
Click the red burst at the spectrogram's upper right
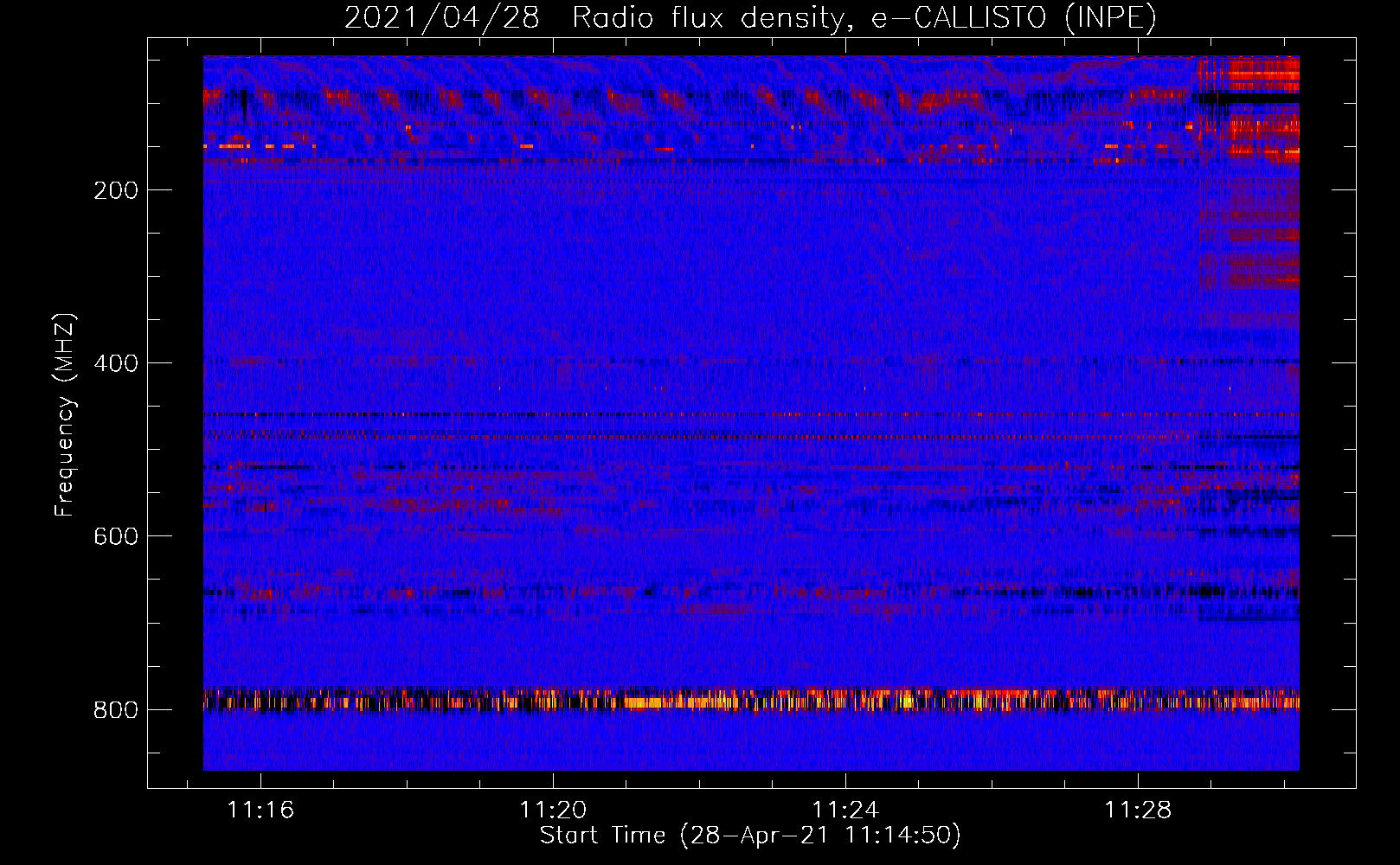pos(1248,109)
